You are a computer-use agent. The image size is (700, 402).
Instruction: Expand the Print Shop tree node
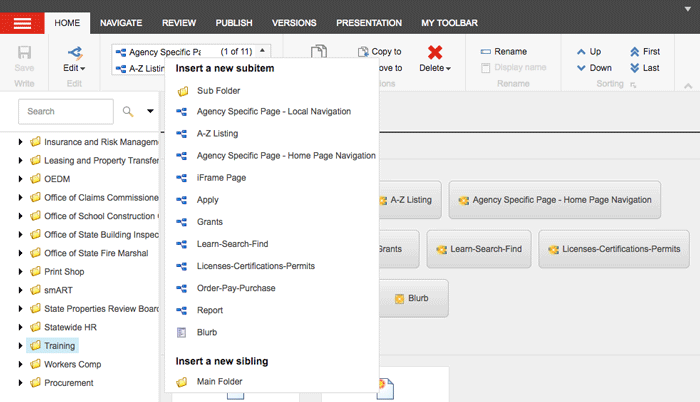click(x=21, y=271)
